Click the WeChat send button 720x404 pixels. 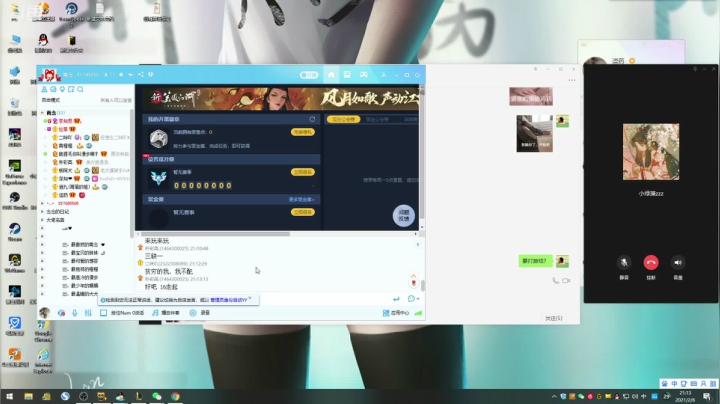553,318
